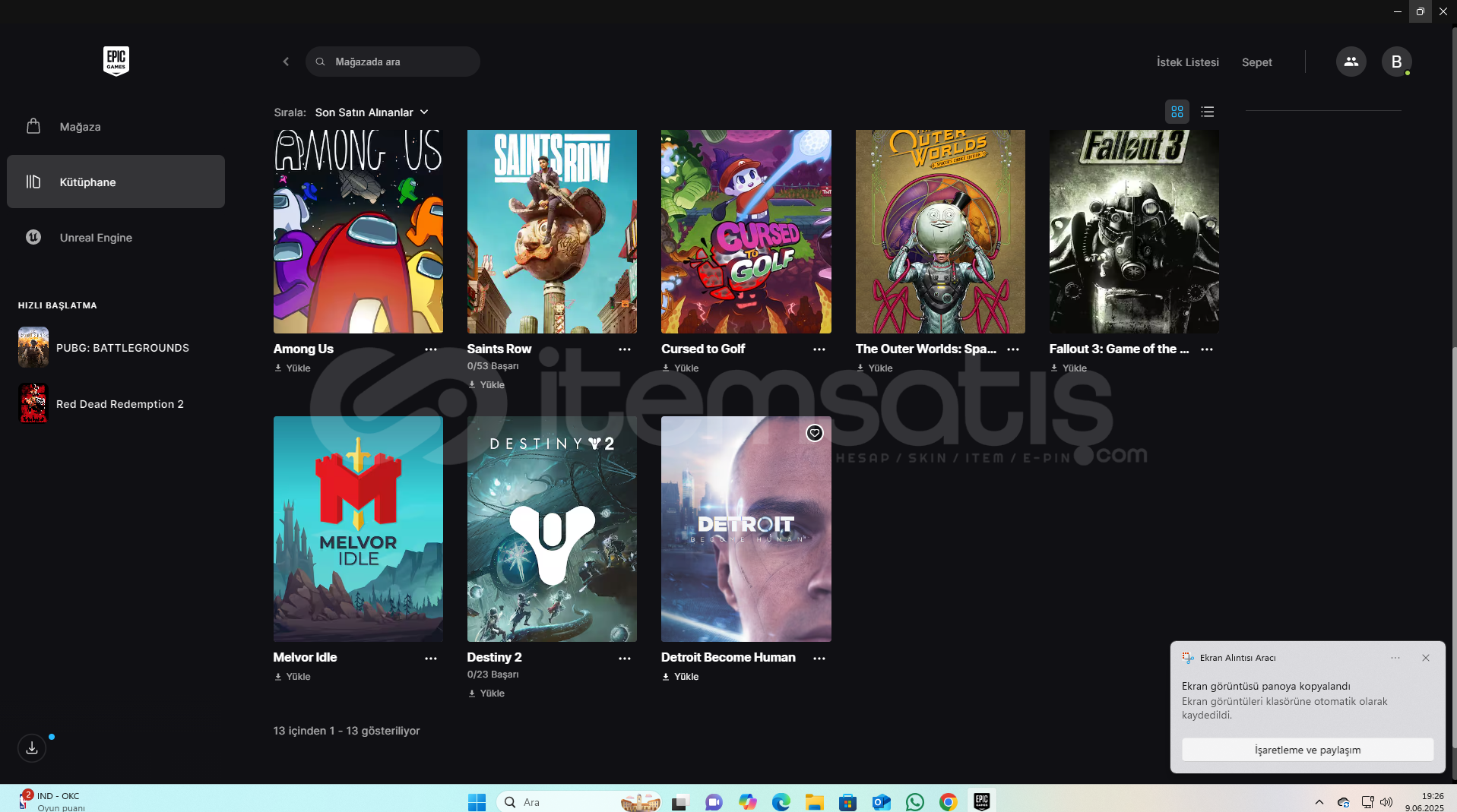1457x812 pixels.
Task: Open the Melvor Idle cover thumbnail
Action: point(358,529)
